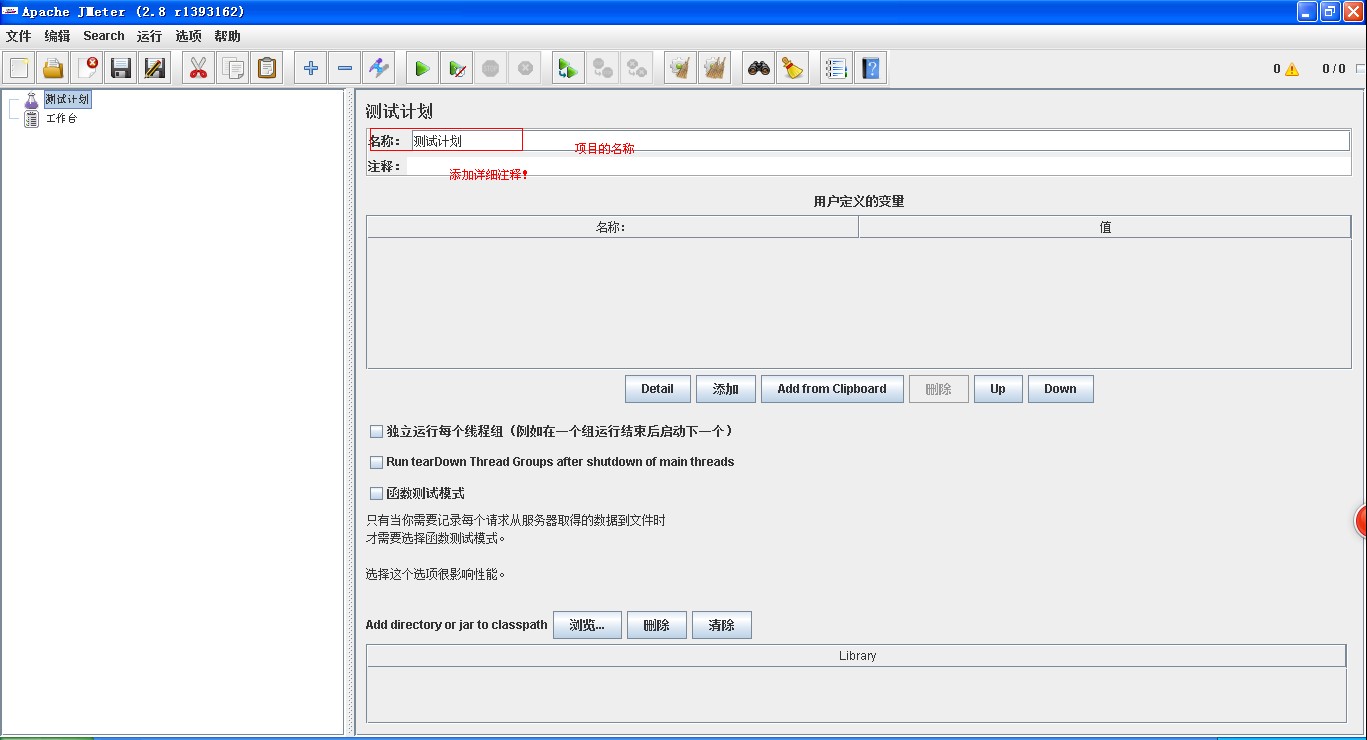
Task: Paste element with clipboard icon
Action: click(267, 68)
